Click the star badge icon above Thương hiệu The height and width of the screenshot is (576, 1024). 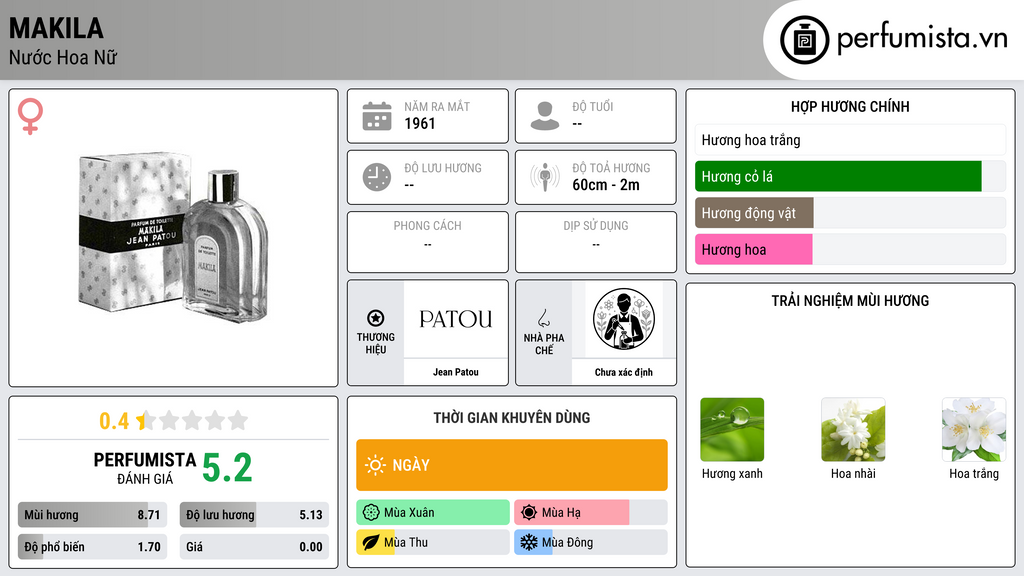376,318
